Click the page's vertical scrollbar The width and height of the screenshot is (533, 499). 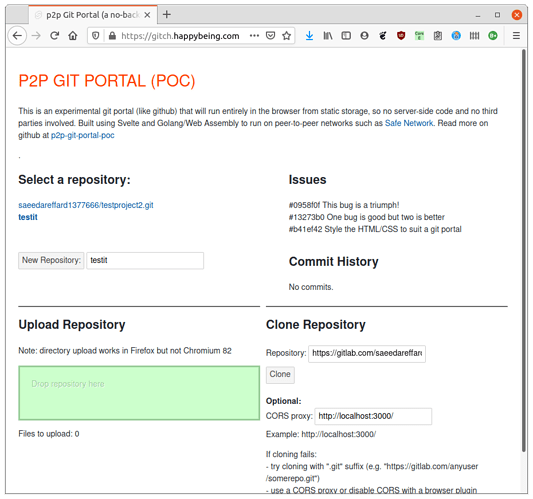pyautogui.click(x=524, y=251)
